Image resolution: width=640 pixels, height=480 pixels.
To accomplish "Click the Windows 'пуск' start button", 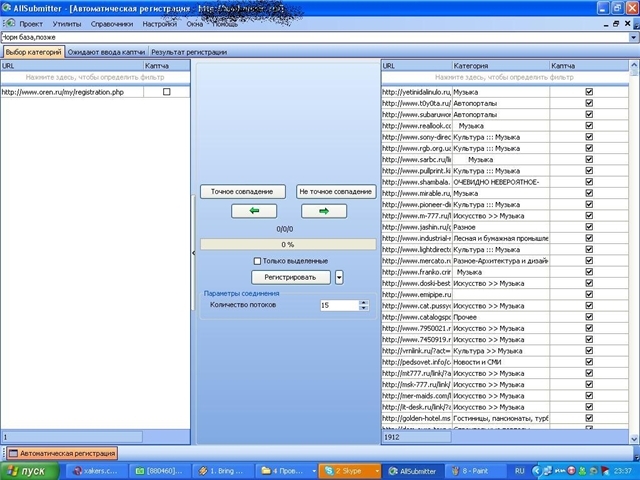I will point(29,471).
